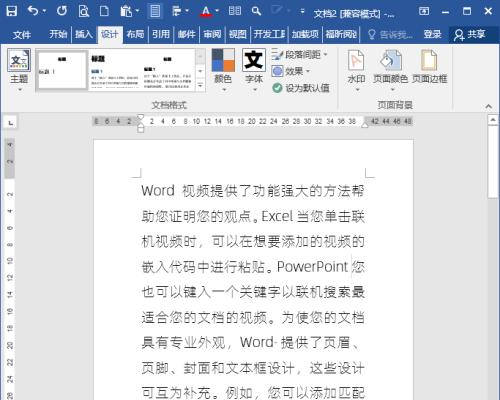Image resolution: width=500 pixels, height=400 pixels.
Task: Switch to the Developer (开发工具) tab
Action: [x=269, y=34]
